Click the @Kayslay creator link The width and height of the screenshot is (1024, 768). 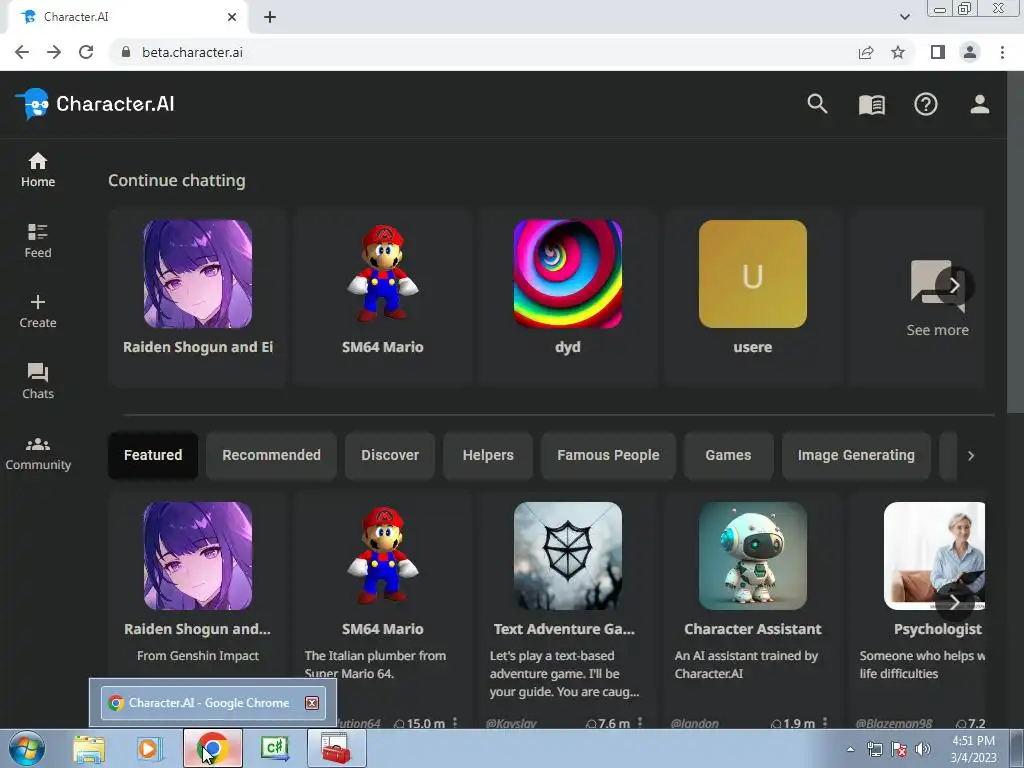(x=511, y=723)
